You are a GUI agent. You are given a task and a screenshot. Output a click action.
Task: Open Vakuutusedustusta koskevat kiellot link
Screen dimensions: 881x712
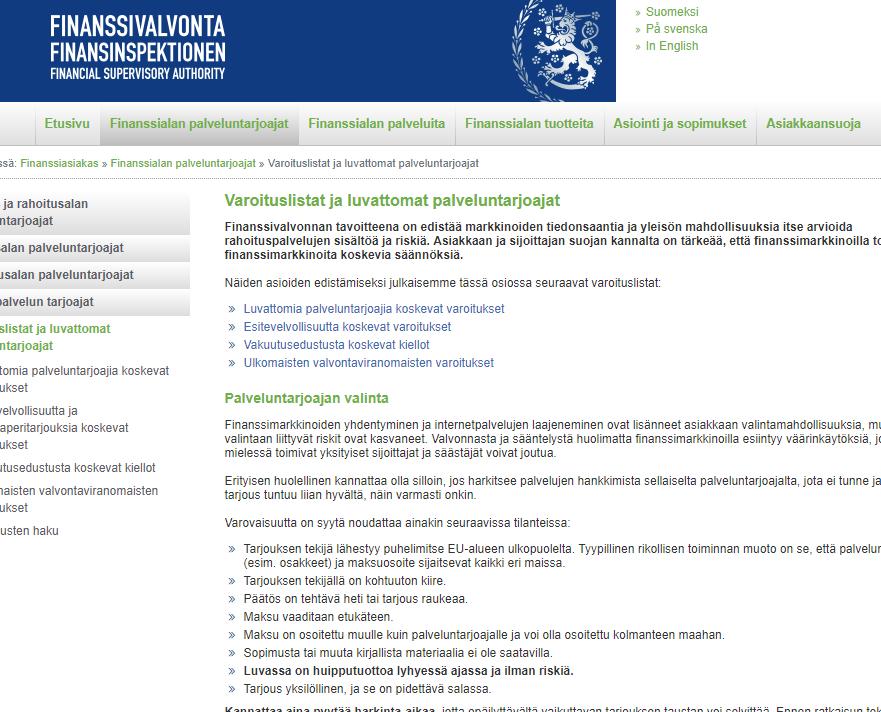pyautogui.click(x=336, y=344)
